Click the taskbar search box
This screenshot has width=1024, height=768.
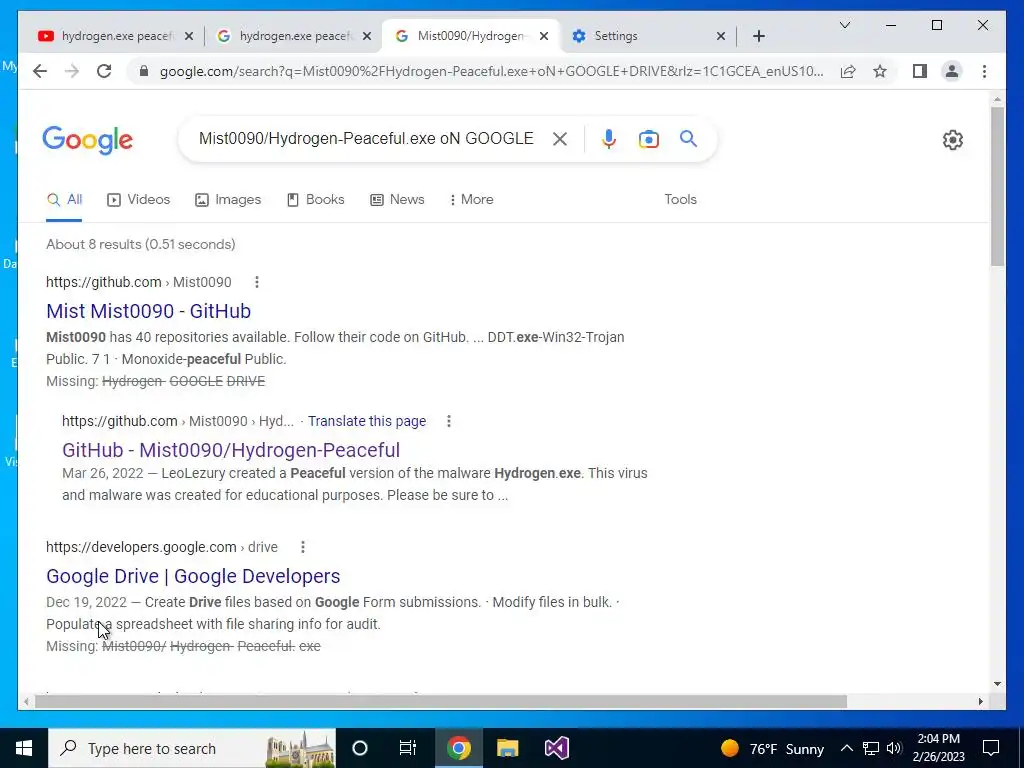(x=192, y=748)
